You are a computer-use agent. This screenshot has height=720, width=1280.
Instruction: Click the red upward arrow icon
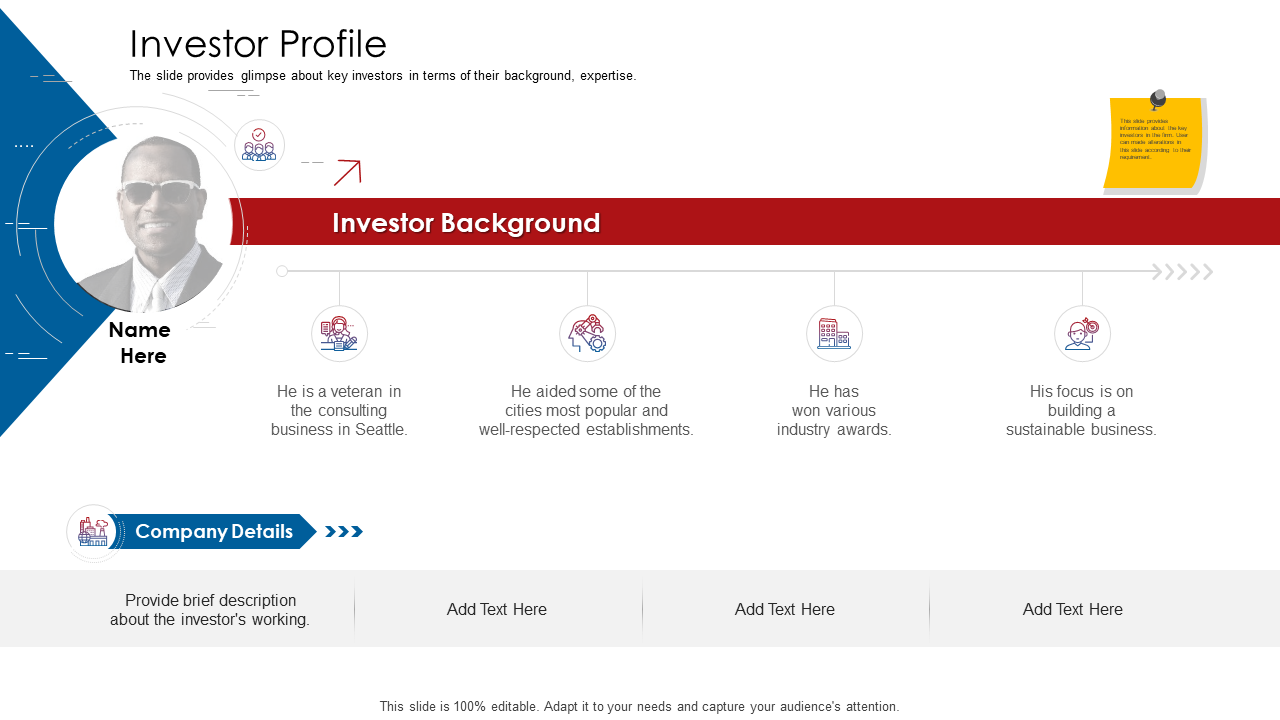(347, 172)
